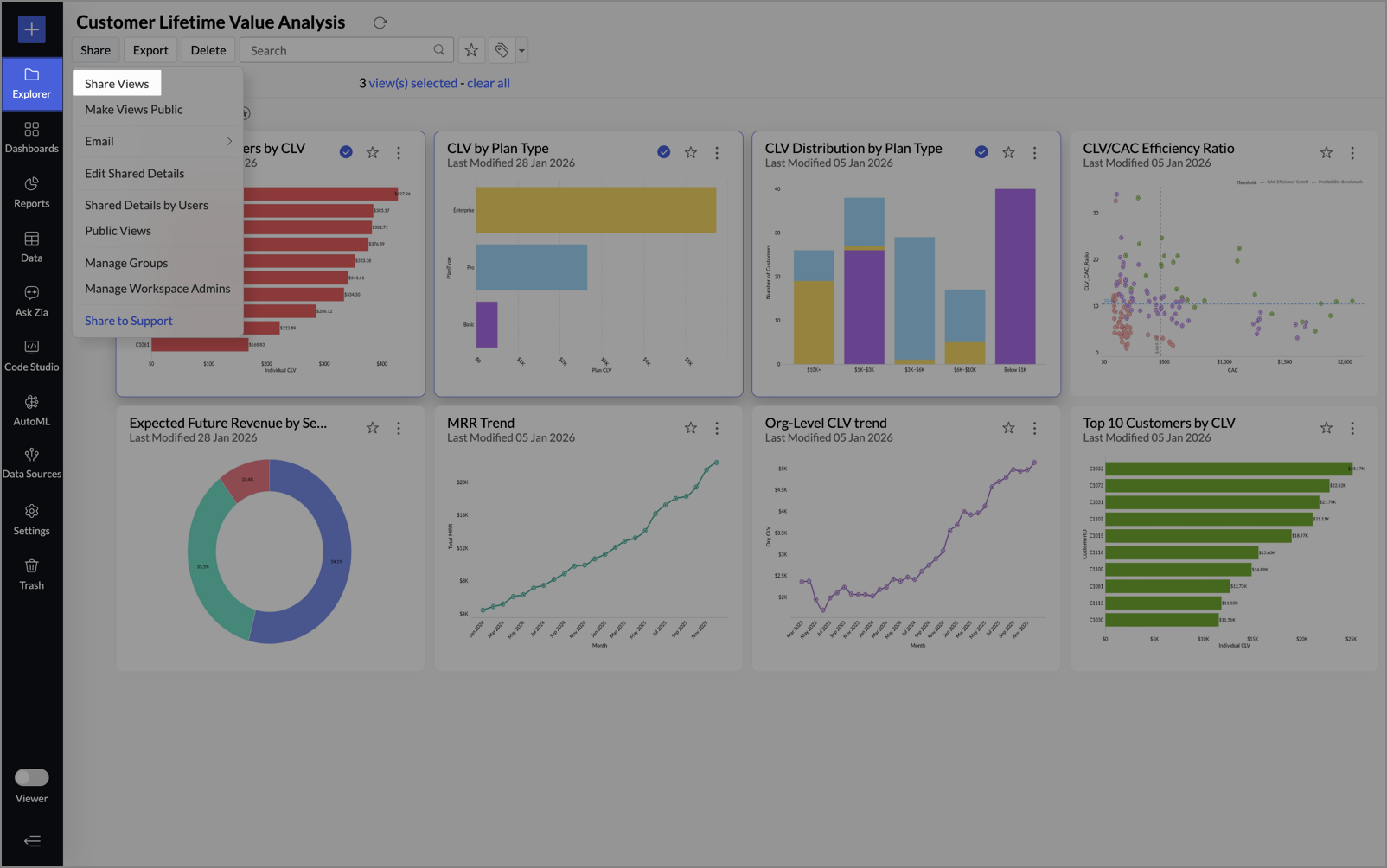Click the refresh icon beside the title
The height and width of the screenshot is (868, 1387).
380,22
